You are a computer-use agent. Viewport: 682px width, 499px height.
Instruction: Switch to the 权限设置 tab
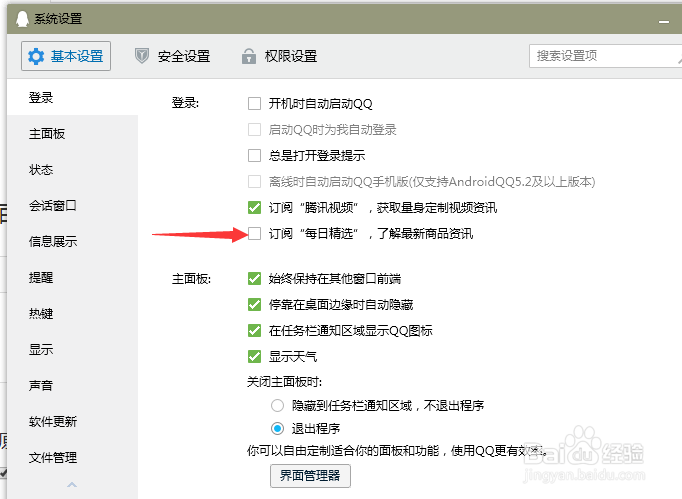point(280,56)
